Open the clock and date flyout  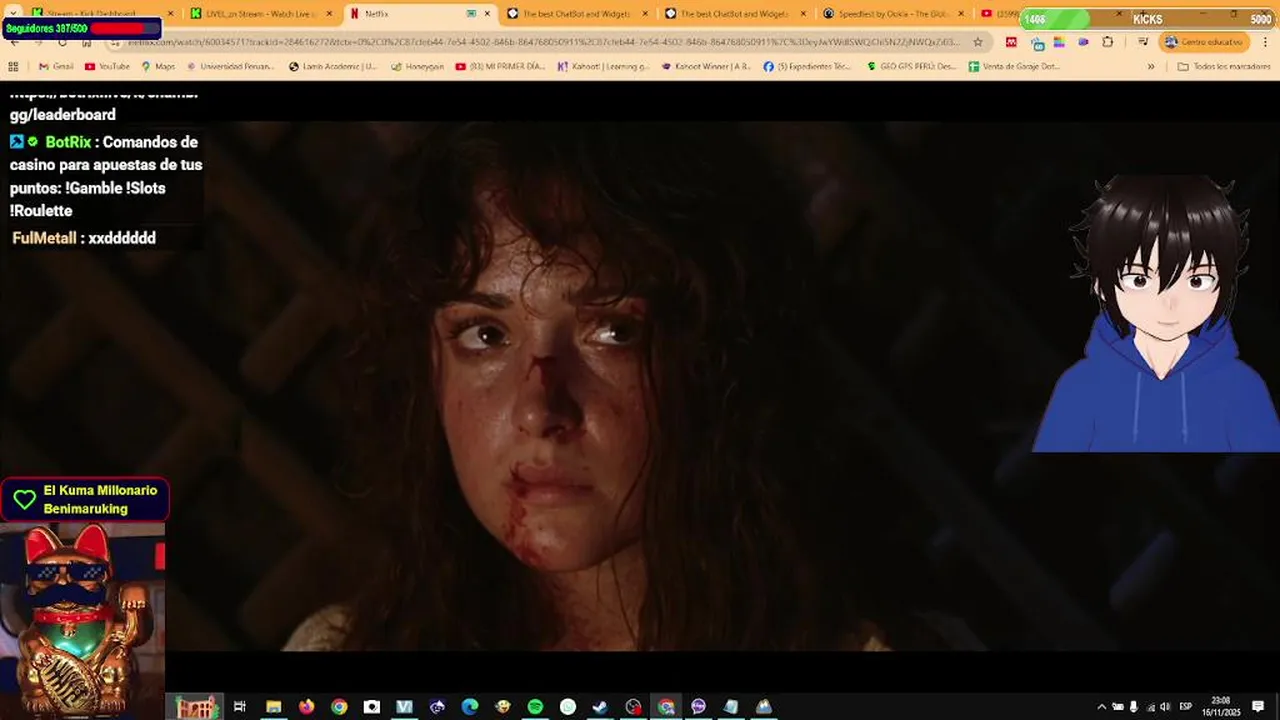[x=1221, y=707]
